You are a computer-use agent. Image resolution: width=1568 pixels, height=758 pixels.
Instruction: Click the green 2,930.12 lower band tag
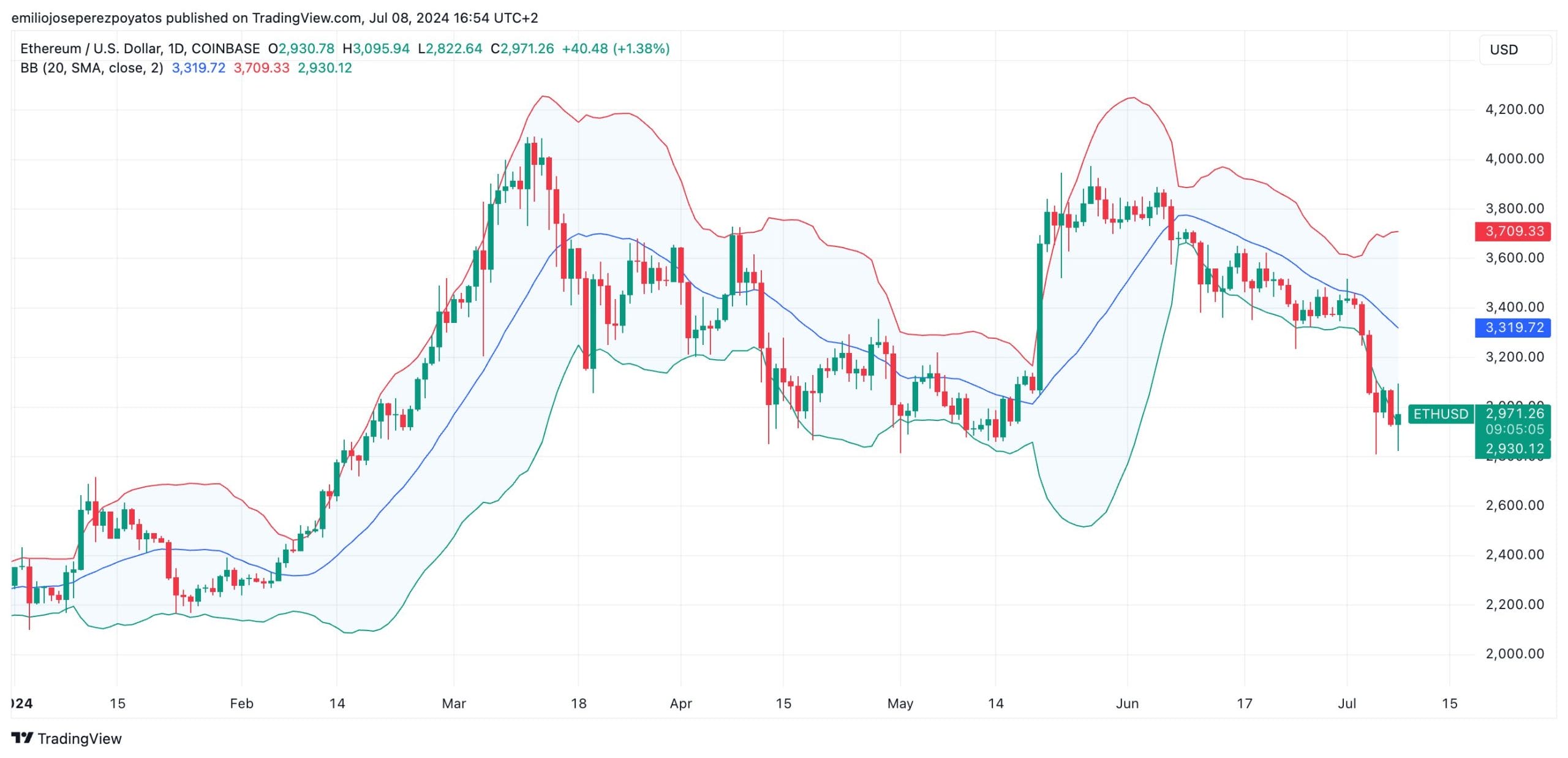[x=1514, y=449]
